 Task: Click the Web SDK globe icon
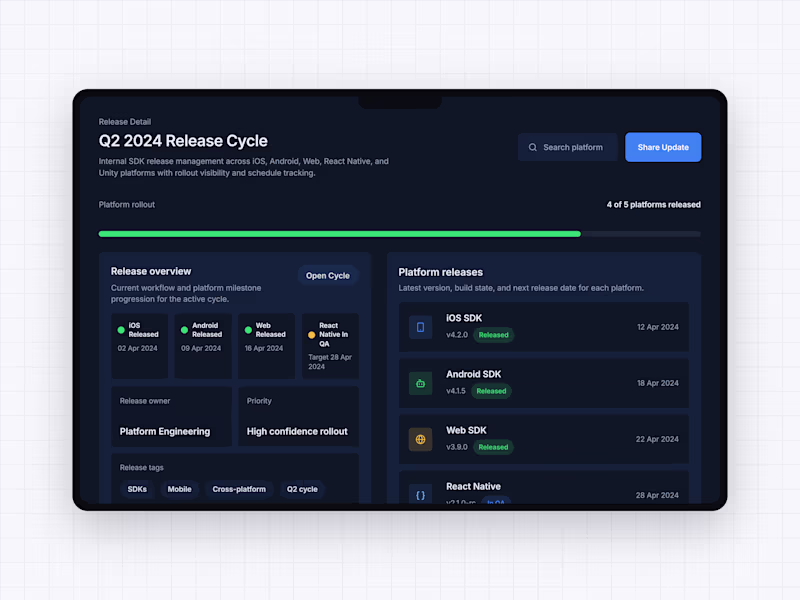coord(420,439)
